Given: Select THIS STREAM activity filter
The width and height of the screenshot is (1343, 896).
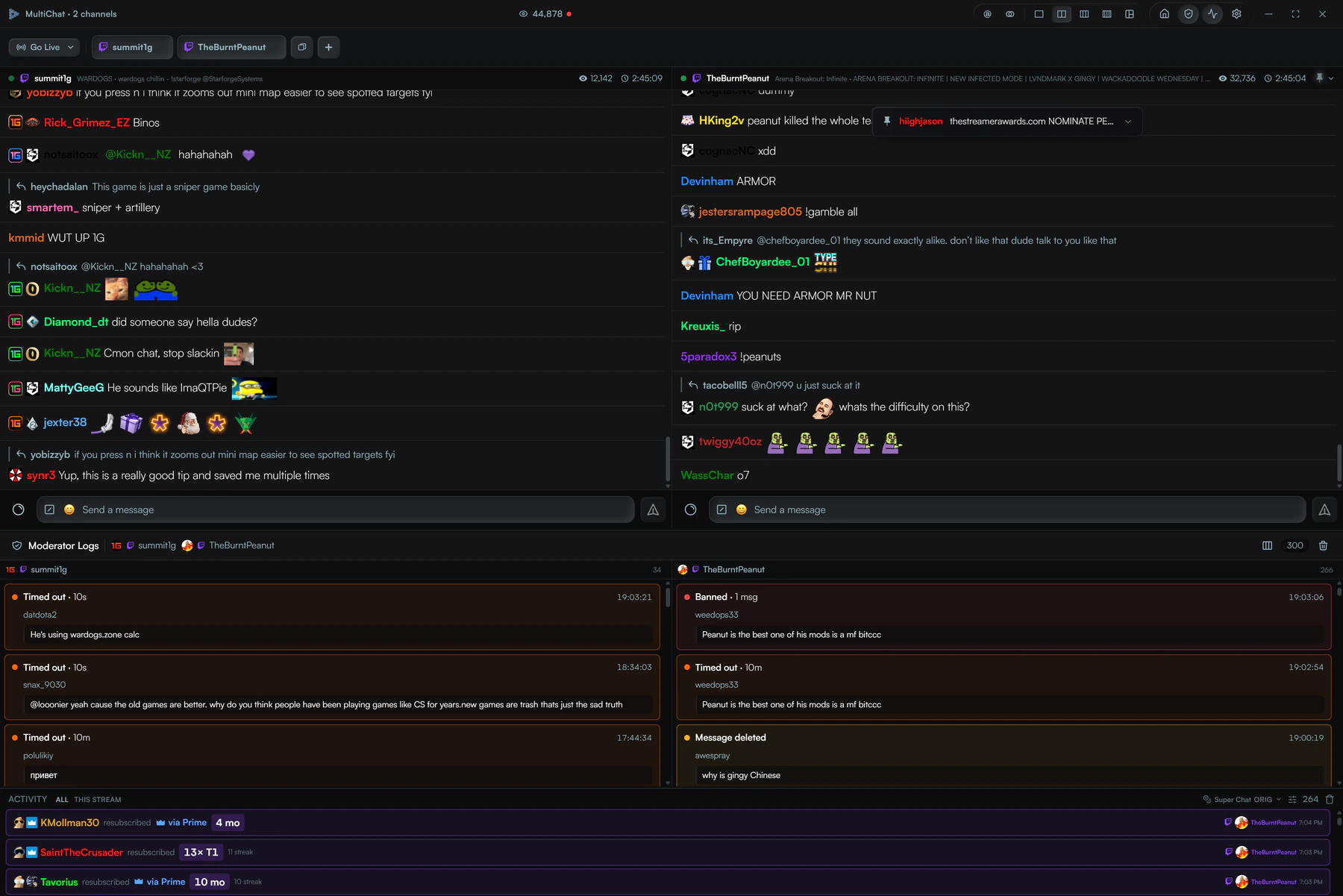Looking at the screenshot, I should click(x=97, y=800).
